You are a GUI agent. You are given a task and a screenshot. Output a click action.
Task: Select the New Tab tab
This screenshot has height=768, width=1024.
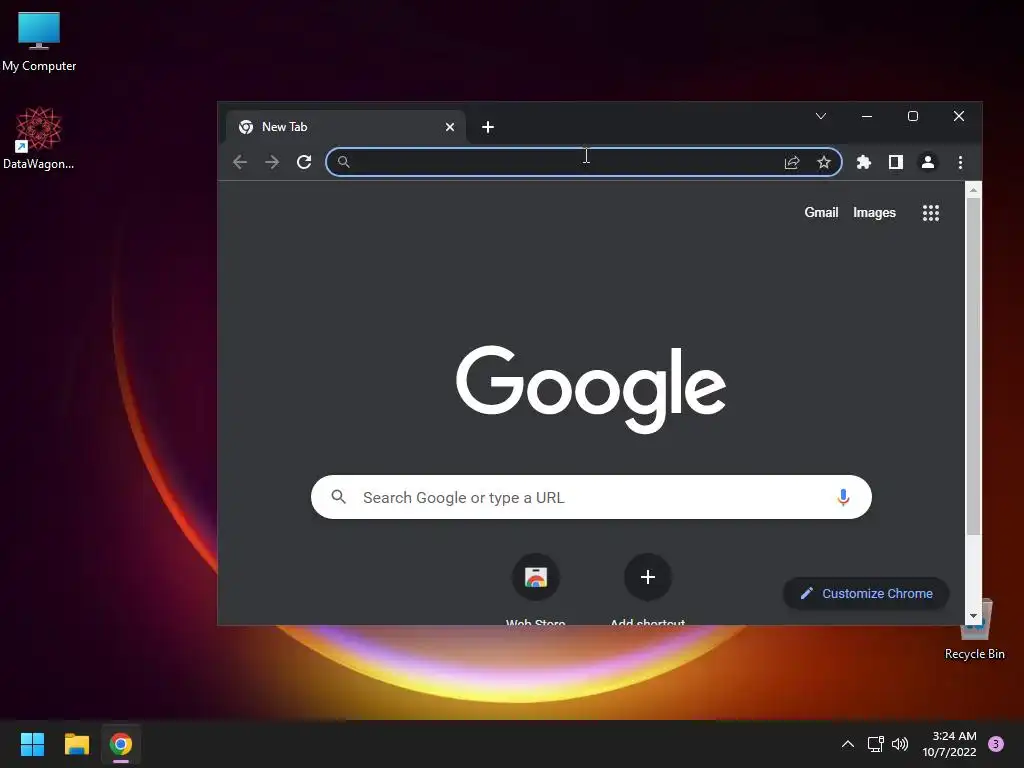(x=345, y=127)
